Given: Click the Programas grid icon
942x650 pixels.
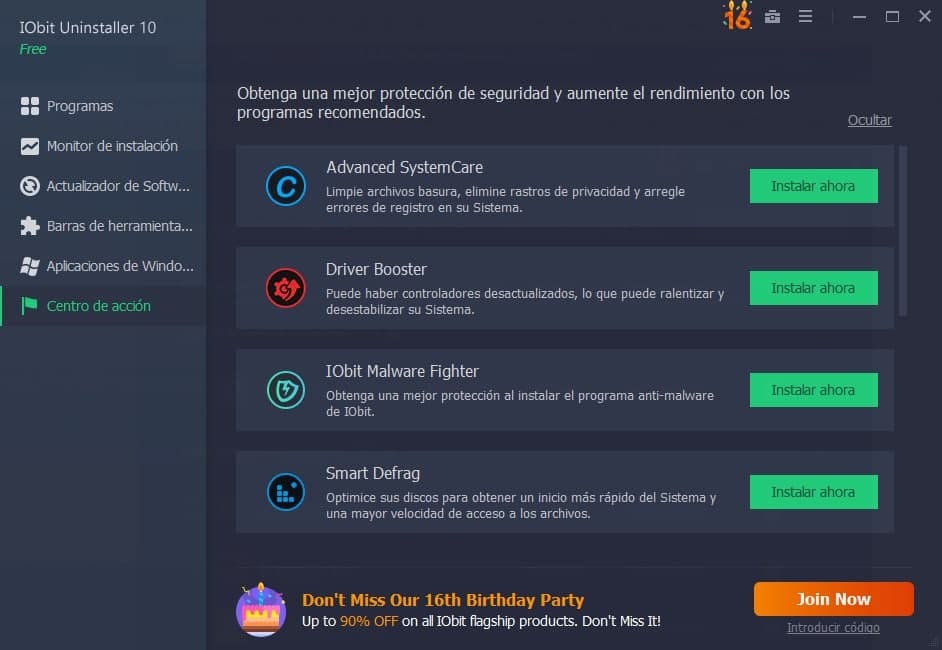Looking at the screenshot, I should point(29,106).
